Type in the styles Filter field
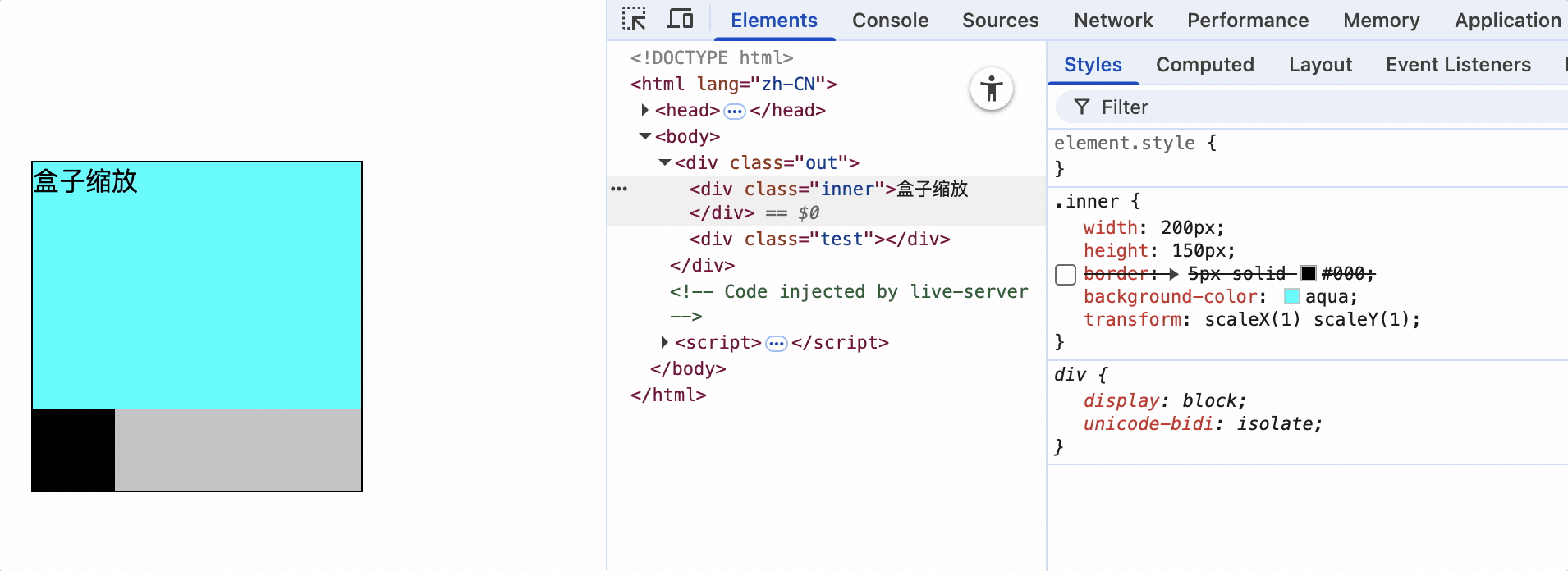The image size is (1568, 571). [1314, 107]
